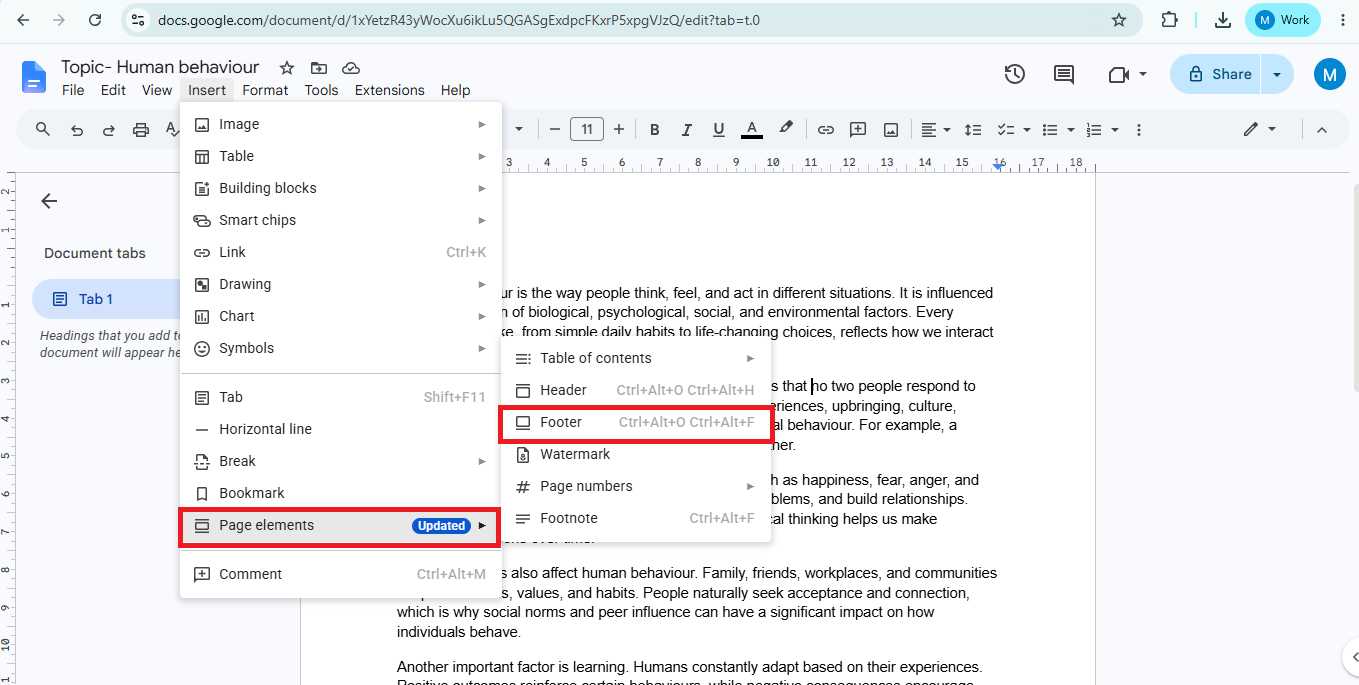Click the move to folder icon
1359x685 pixels.
pos(319,68)
